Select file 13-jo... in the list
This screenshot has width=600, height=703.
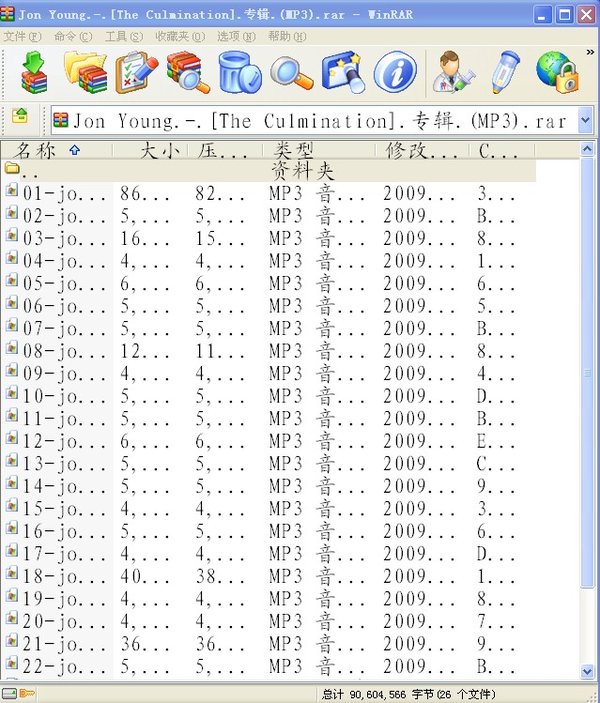tap(268, 464)
